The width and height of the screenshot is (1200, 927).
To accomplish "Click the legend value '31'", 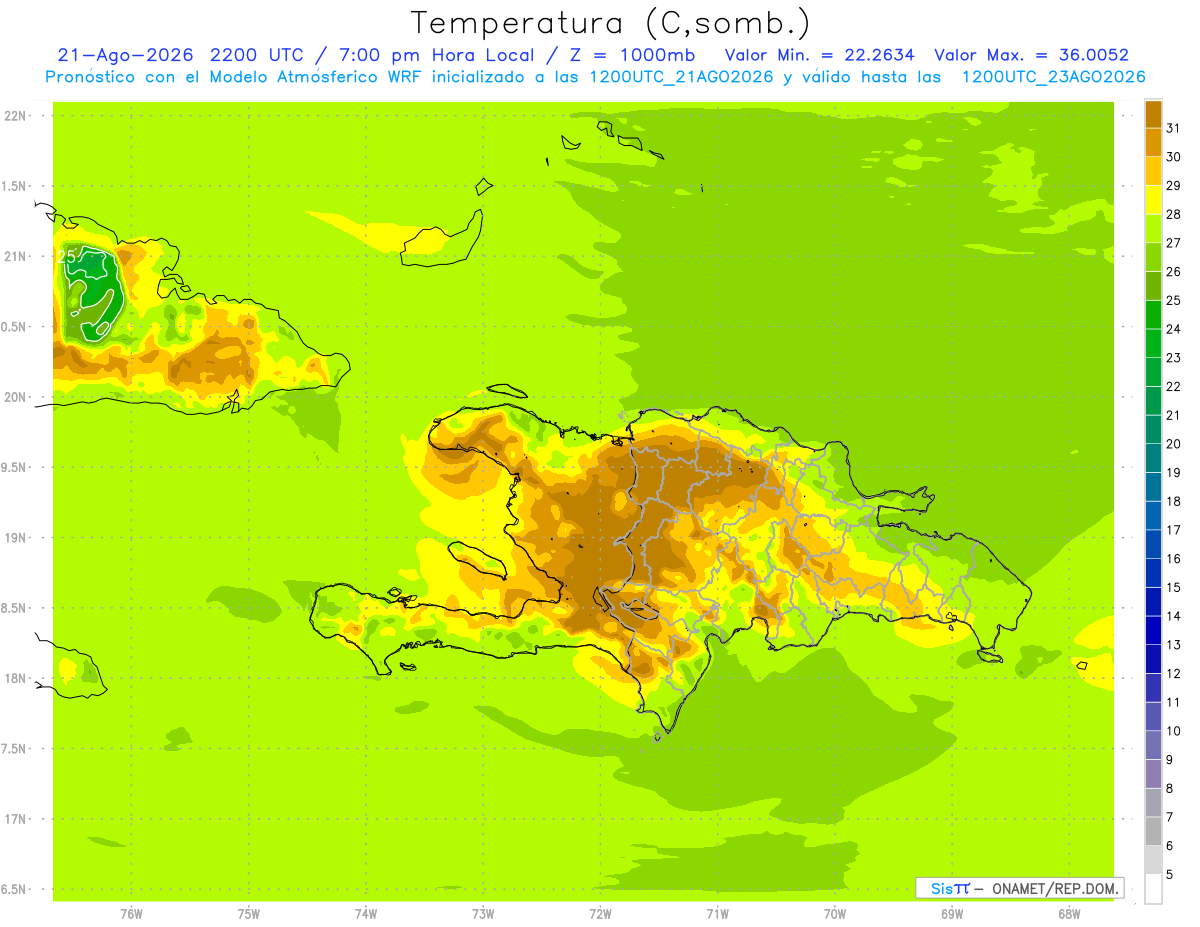I will pyautogui.click(x=1173, y=127).
